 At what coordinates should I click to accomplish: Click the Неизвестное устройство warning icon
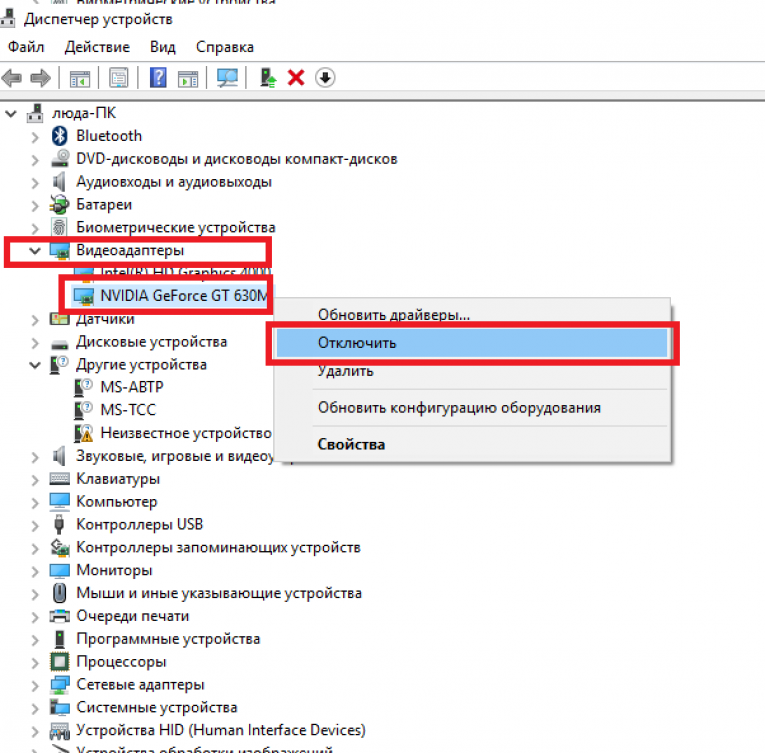click(x=83, y=433)
